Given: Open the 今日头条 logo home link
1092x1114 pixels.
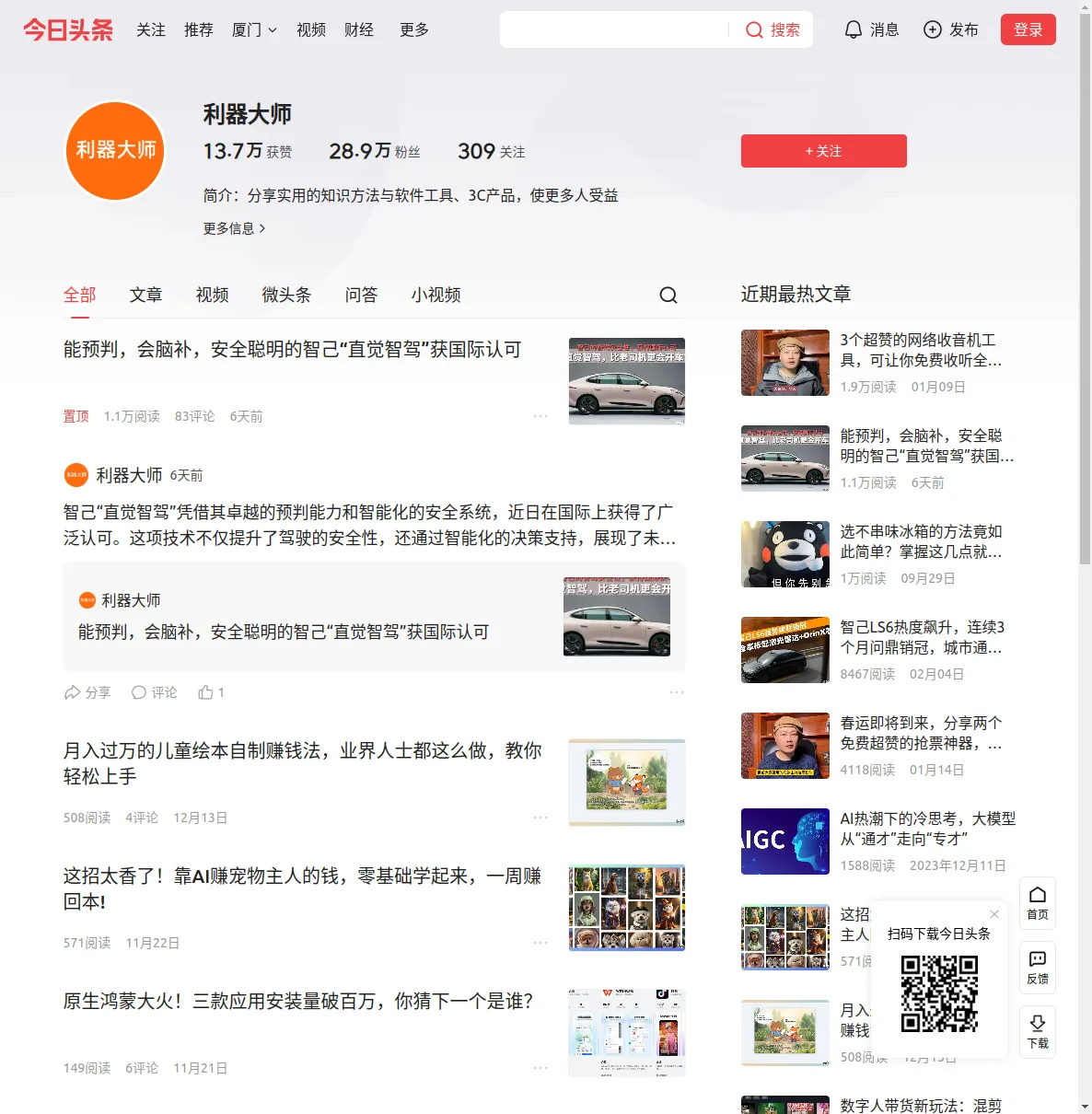Looking at the screenshot, I should pos(68,29).
